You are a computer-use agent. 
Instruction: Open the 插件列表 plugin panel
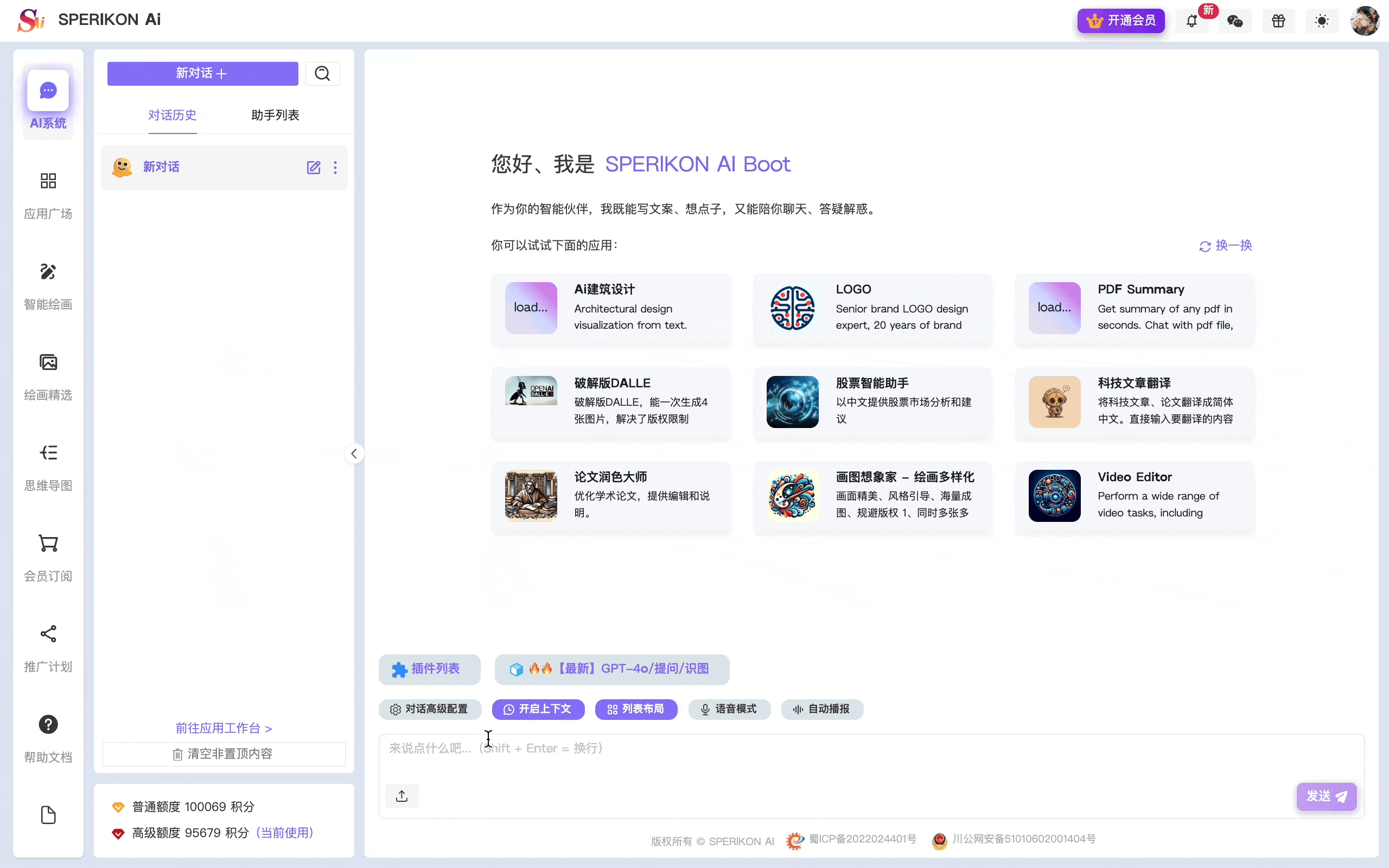[429, 669]
